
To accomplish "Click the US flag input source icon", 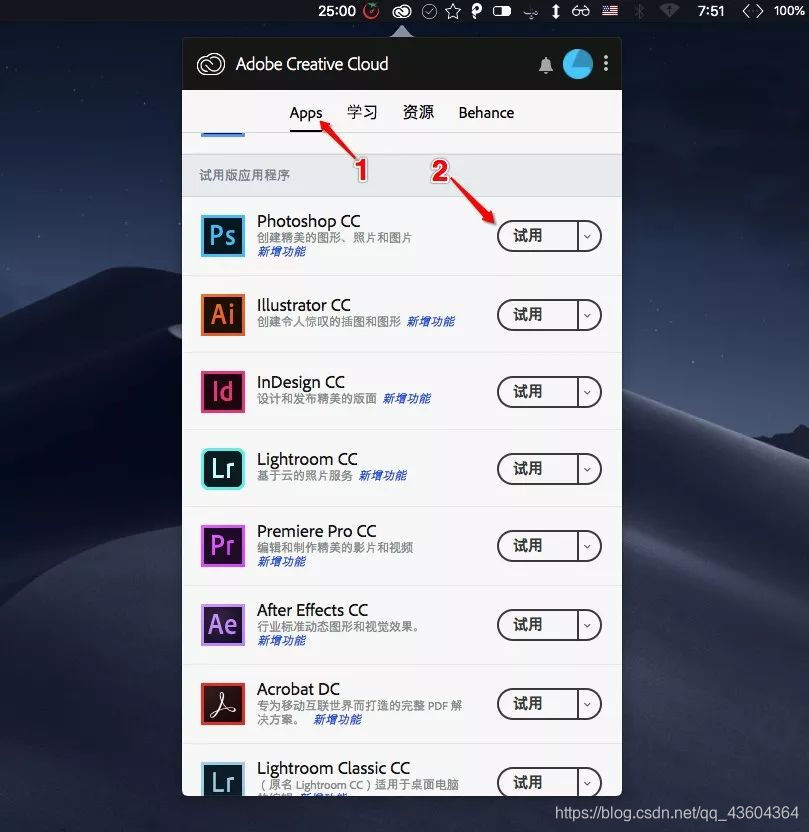I will point(610,11).
